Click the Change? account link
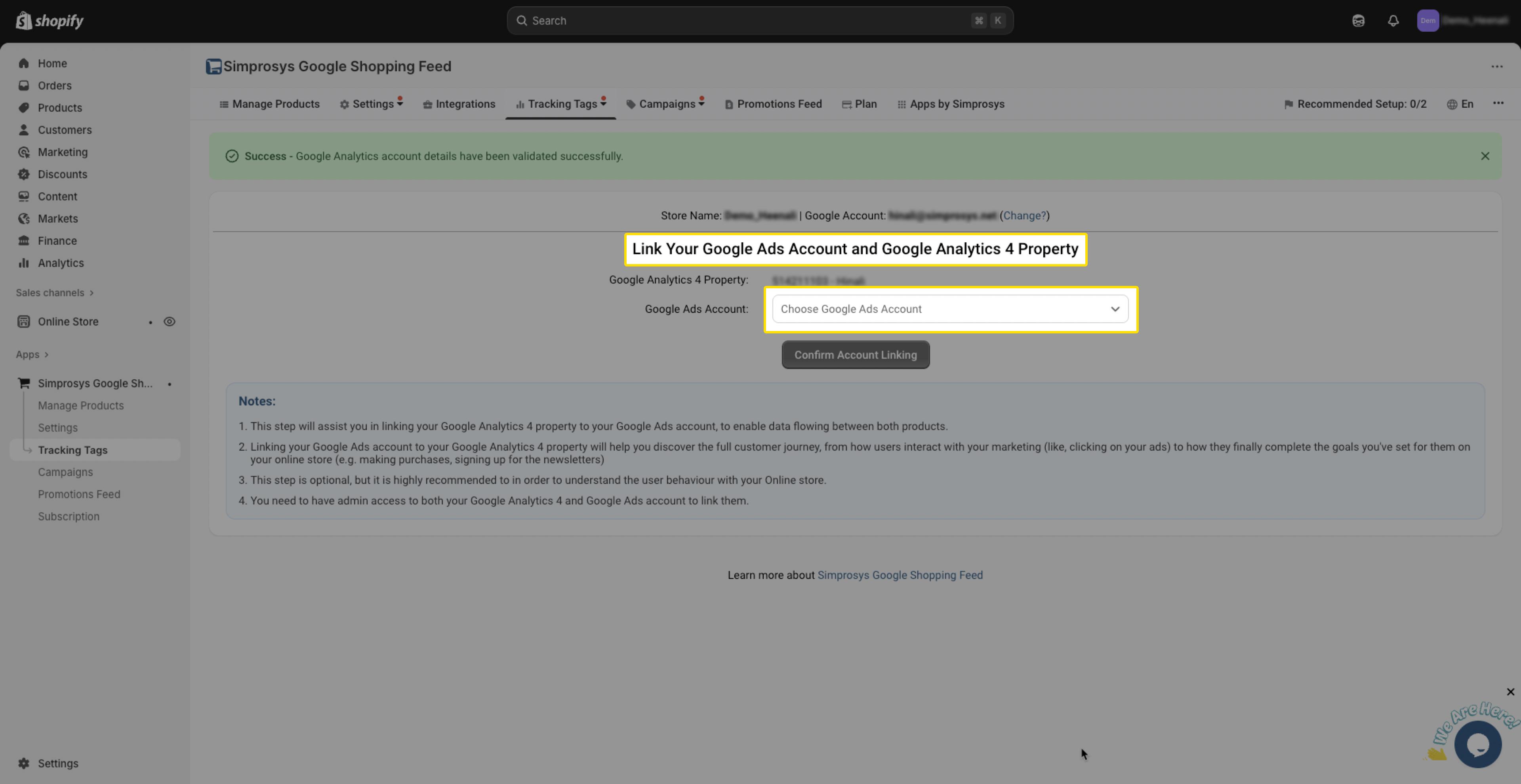1521x784 pixels. [x=1024, y=216]
